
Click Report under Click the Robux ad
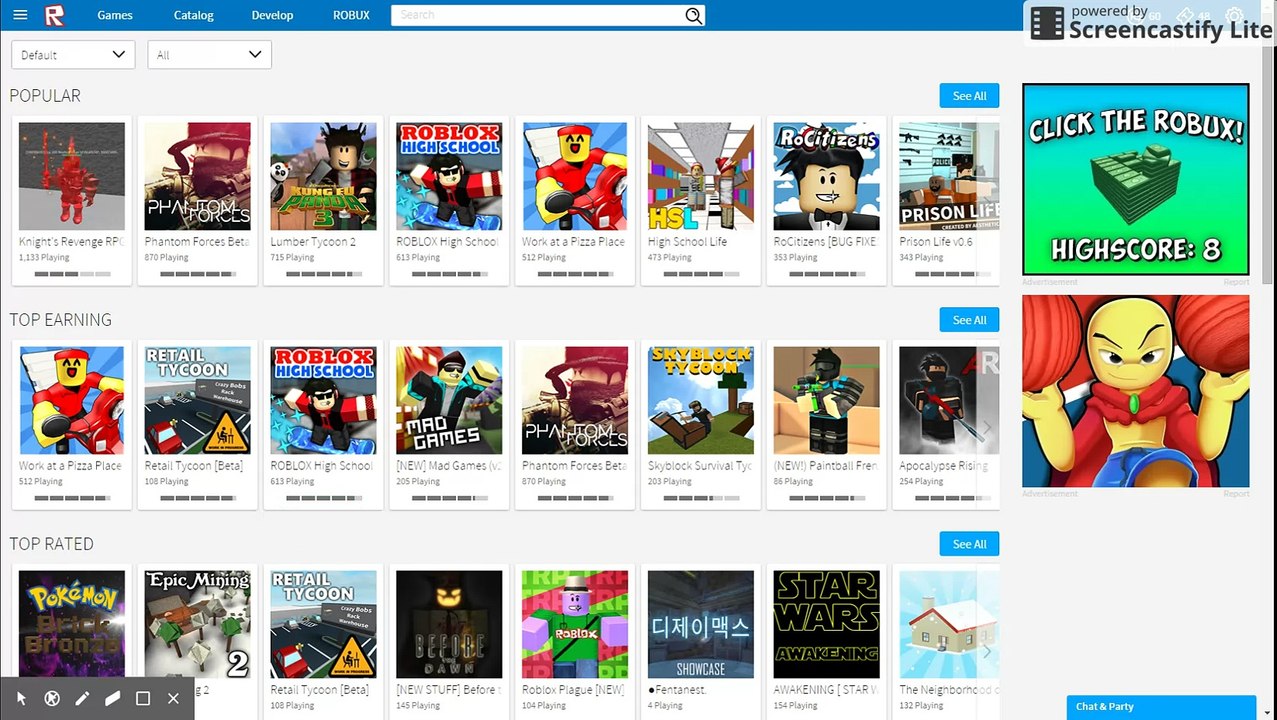coord(1237,282)
